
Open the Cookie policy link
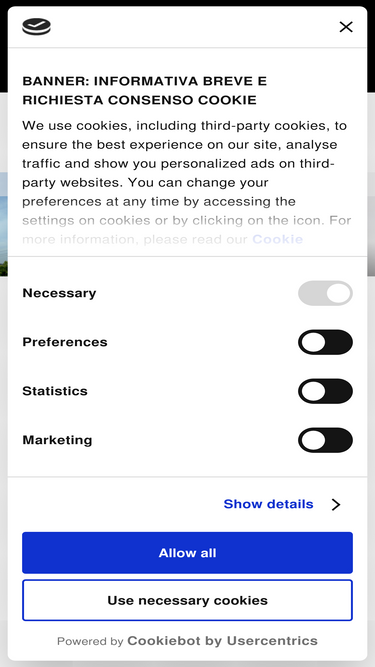click(x=277, y=239)
